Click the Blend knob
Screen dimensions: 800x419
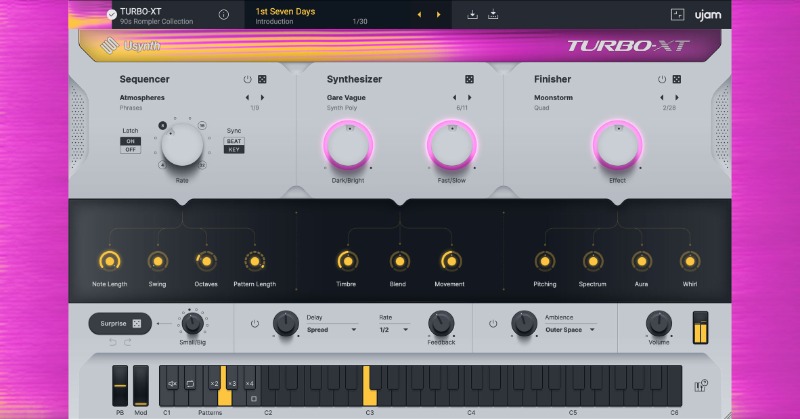tap(399, 261)
